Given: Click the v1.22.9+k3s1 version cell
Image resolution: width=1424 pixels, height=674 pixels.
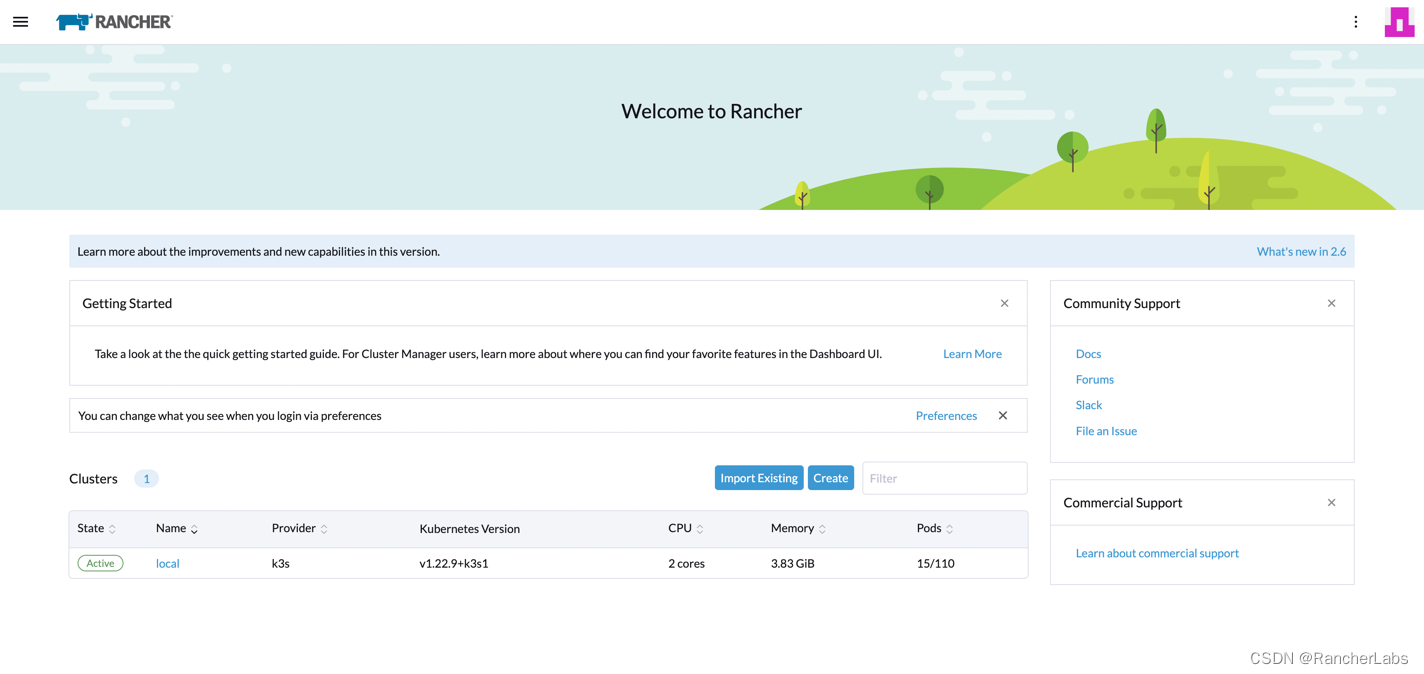Looking at the screenshot, I should coord(454,563).
